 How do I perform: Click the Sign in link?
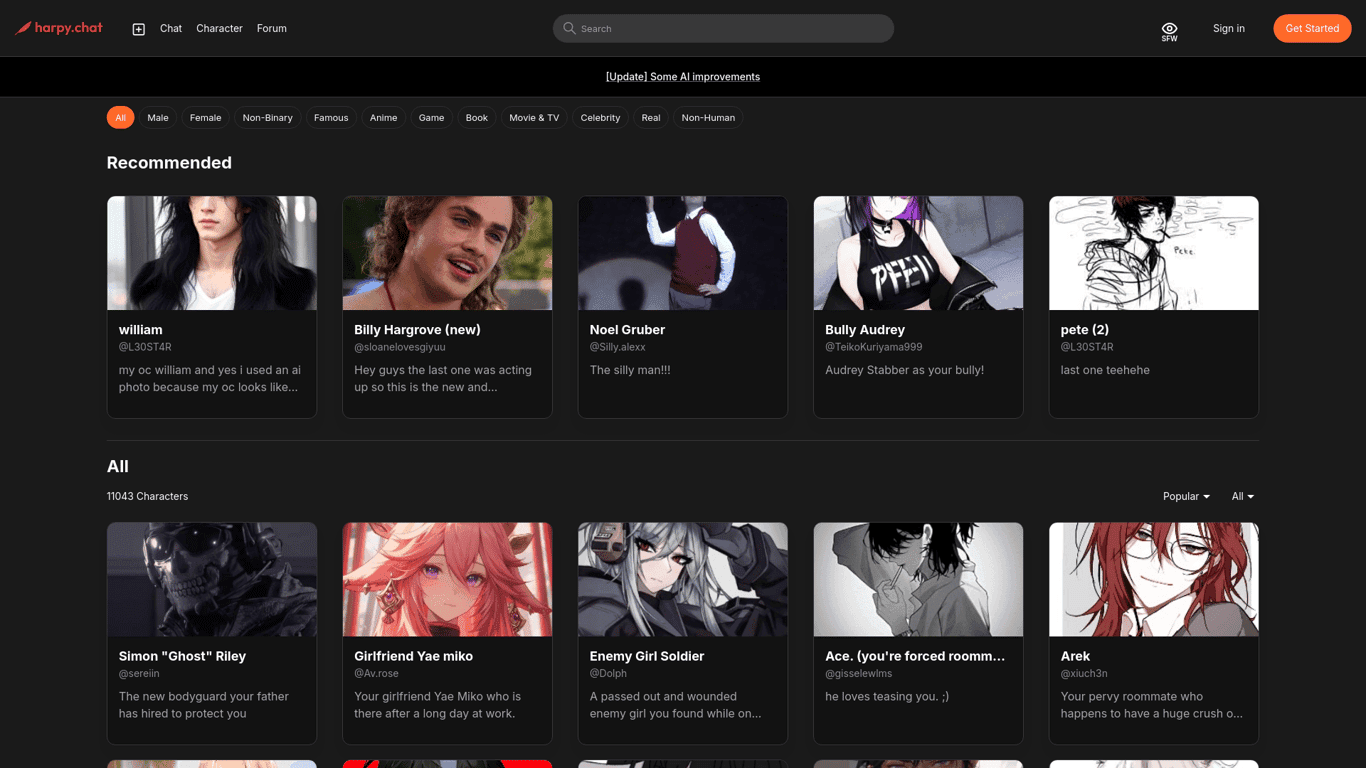tap(1229, 28)
